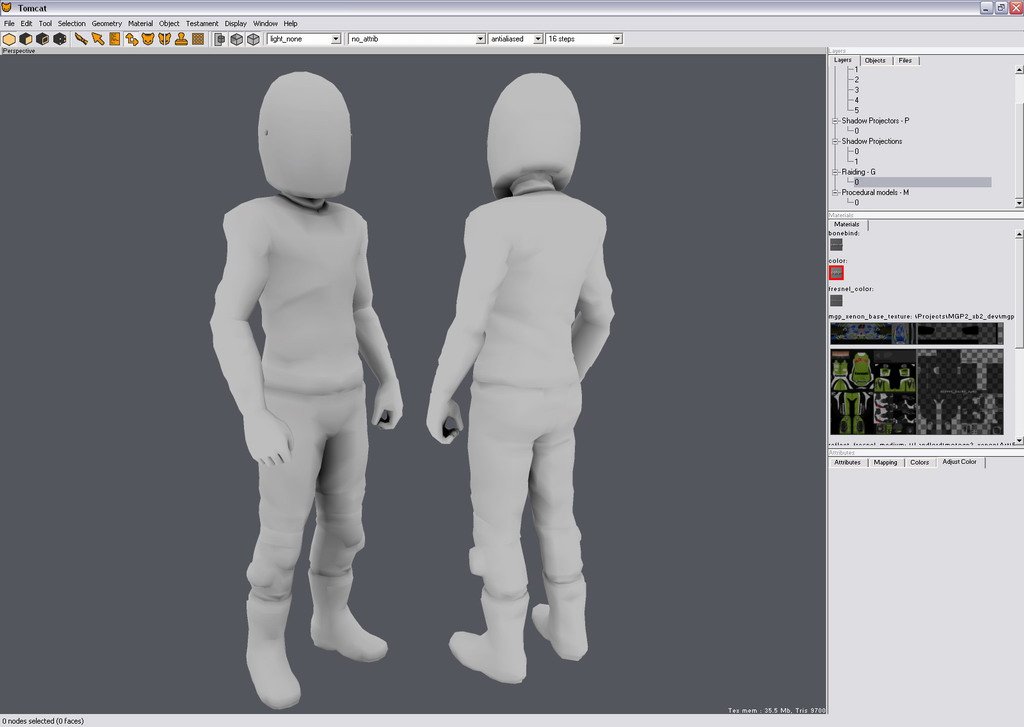Click the Layers panel scroll-up arrow
The image size is (1024, 727).
tap(1019, 69)
